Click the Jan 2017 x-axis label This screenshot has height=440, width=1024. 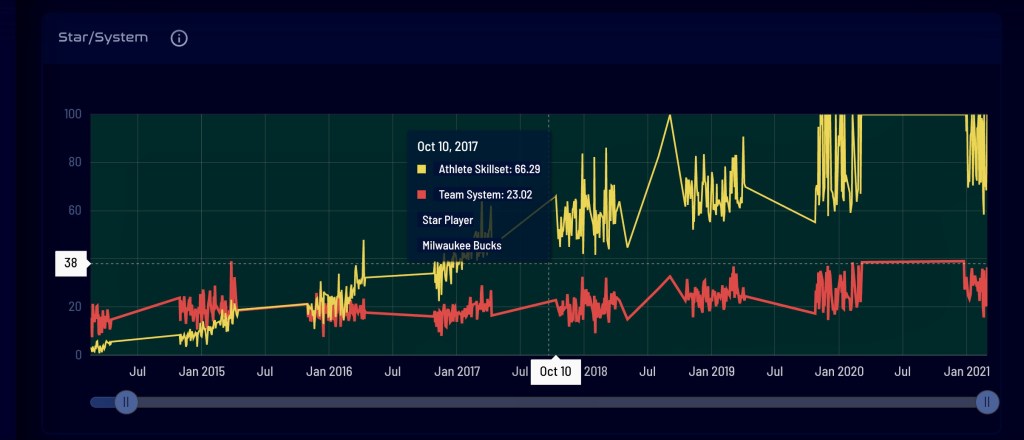click(455, 372)
